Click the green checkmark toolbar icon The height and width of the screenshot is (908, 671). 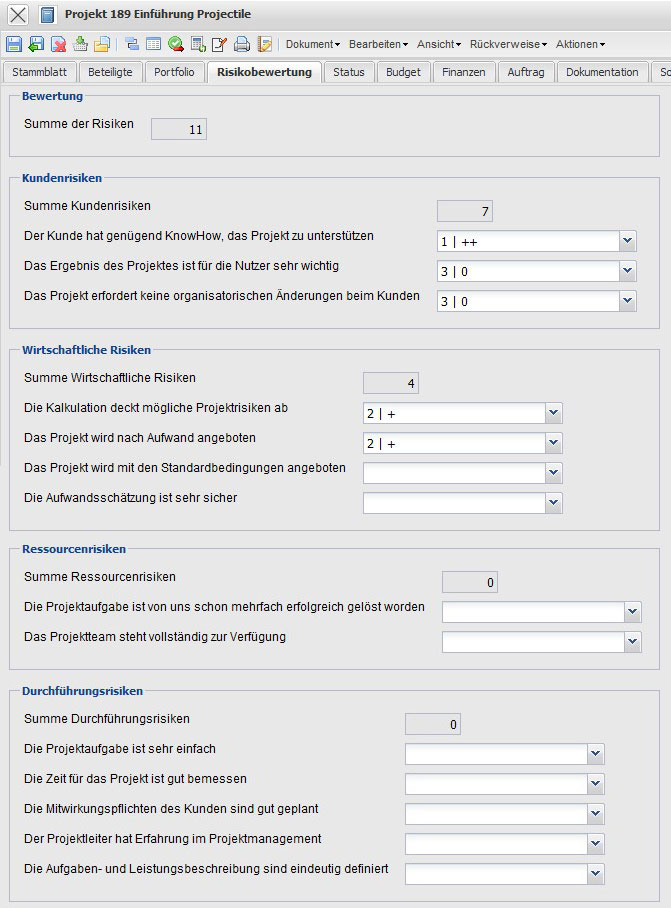[176, 44]
